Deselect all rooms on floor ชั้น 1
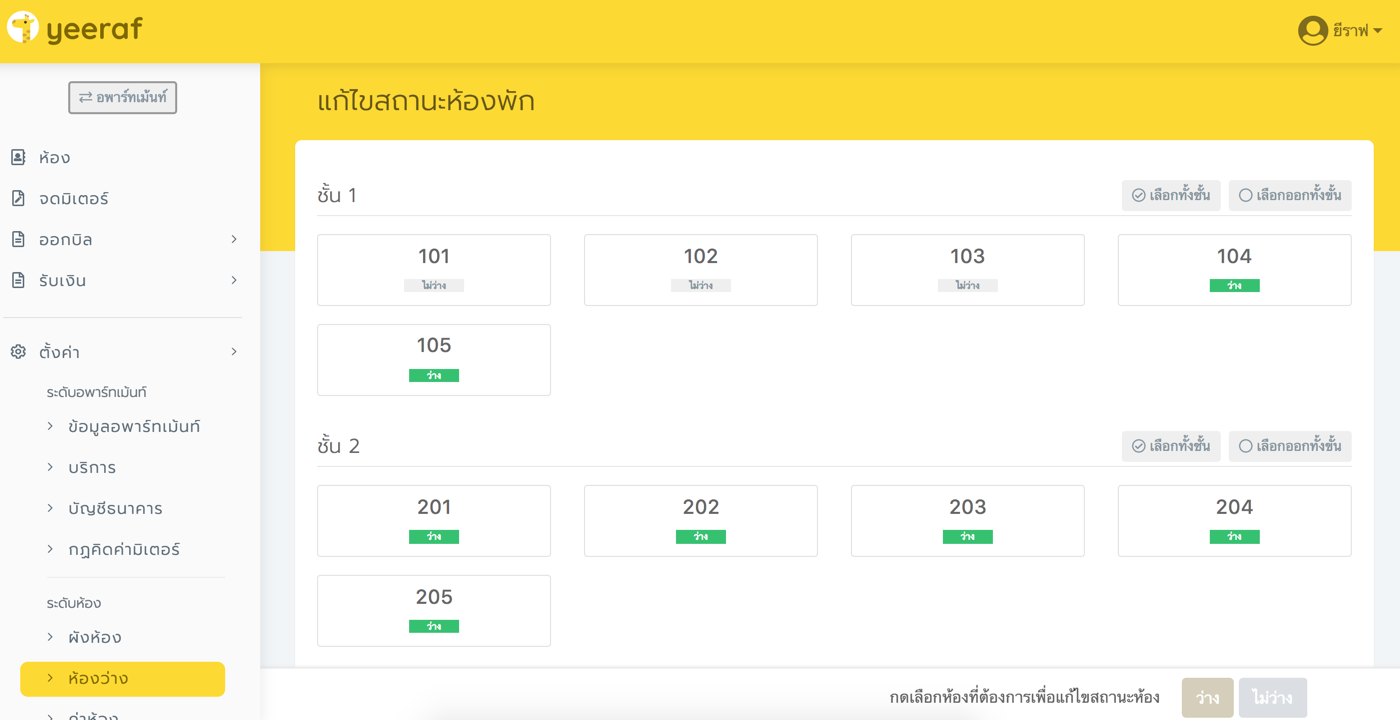Image resolution: width=1400 pixels, height=720 pixels. pyautogui.click(x=1290, y=195)
